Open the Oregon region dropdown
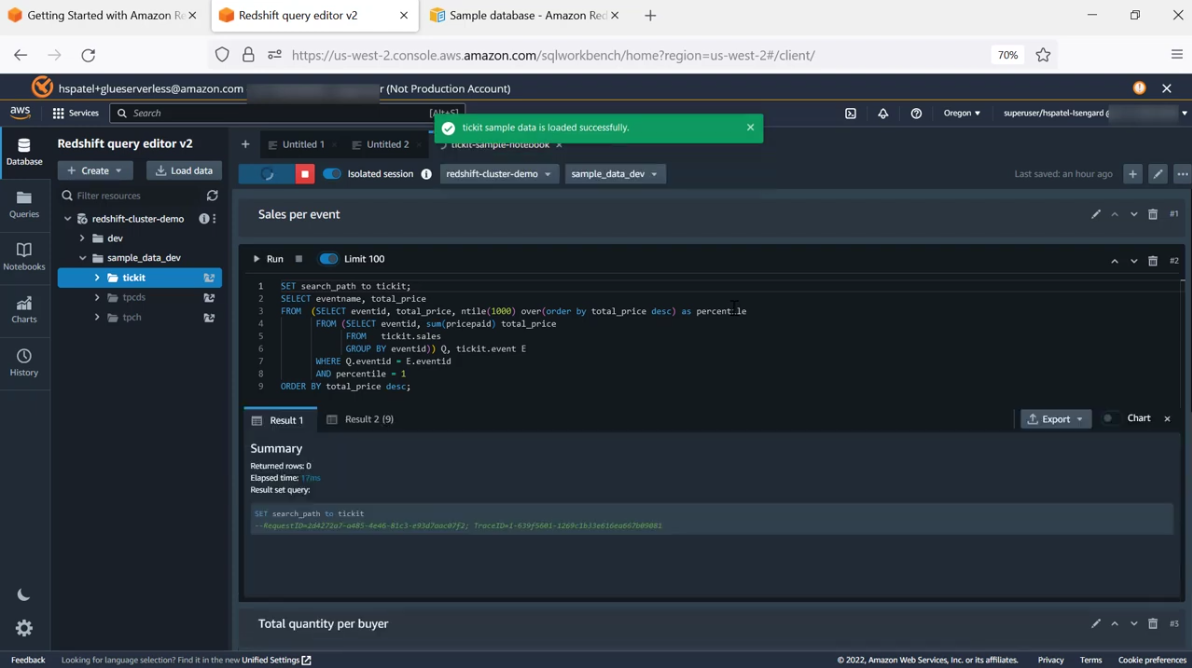The image size is (1192, 668). [962, 113]
